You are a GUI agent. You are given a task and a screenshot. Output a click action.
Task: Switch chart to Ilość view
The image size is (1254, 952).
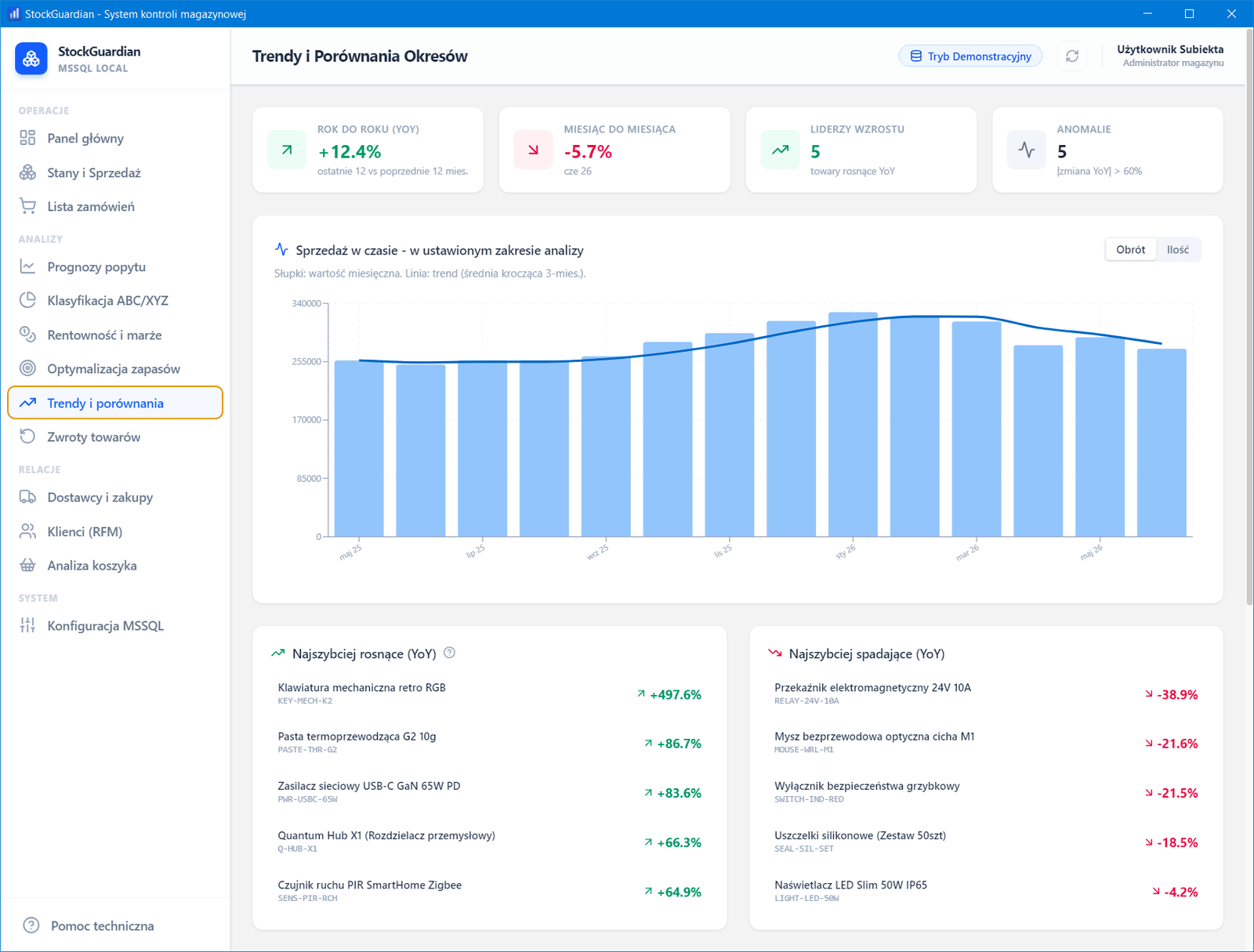pyautogui.click(x=1177, y=250)
